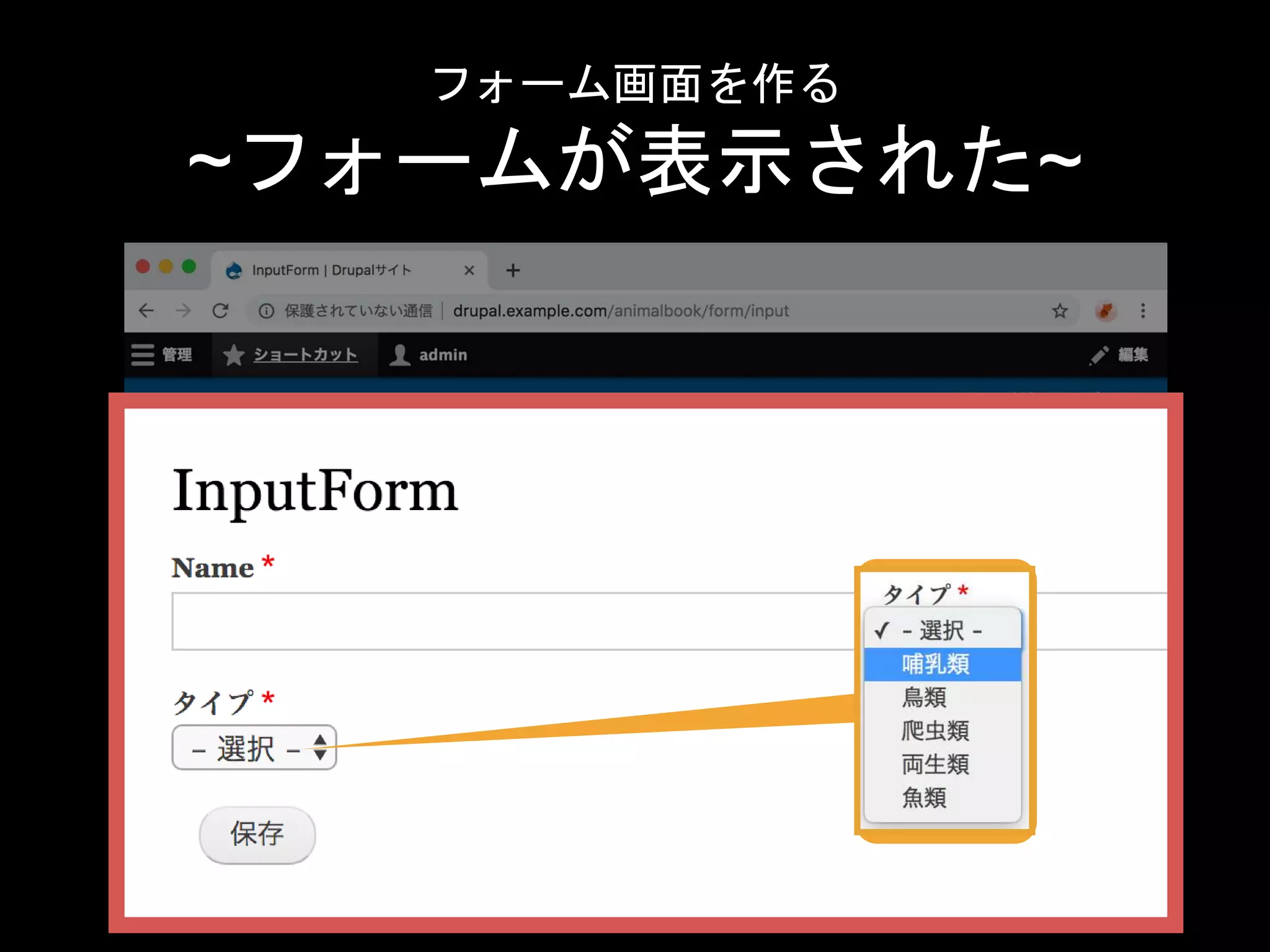Select 哺乳類 from the type list
This screenshot has width=1270, height=952.
[x=942, y=664]
